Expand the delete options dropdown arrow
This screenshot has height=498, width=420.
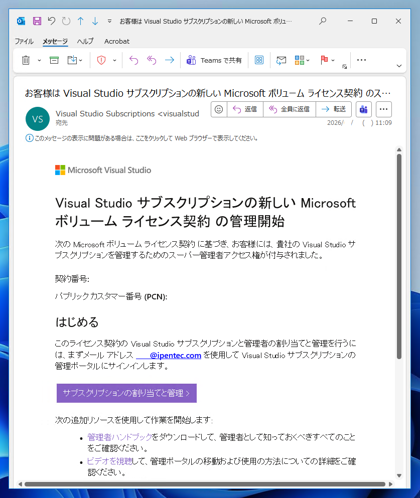coord(39,61)
